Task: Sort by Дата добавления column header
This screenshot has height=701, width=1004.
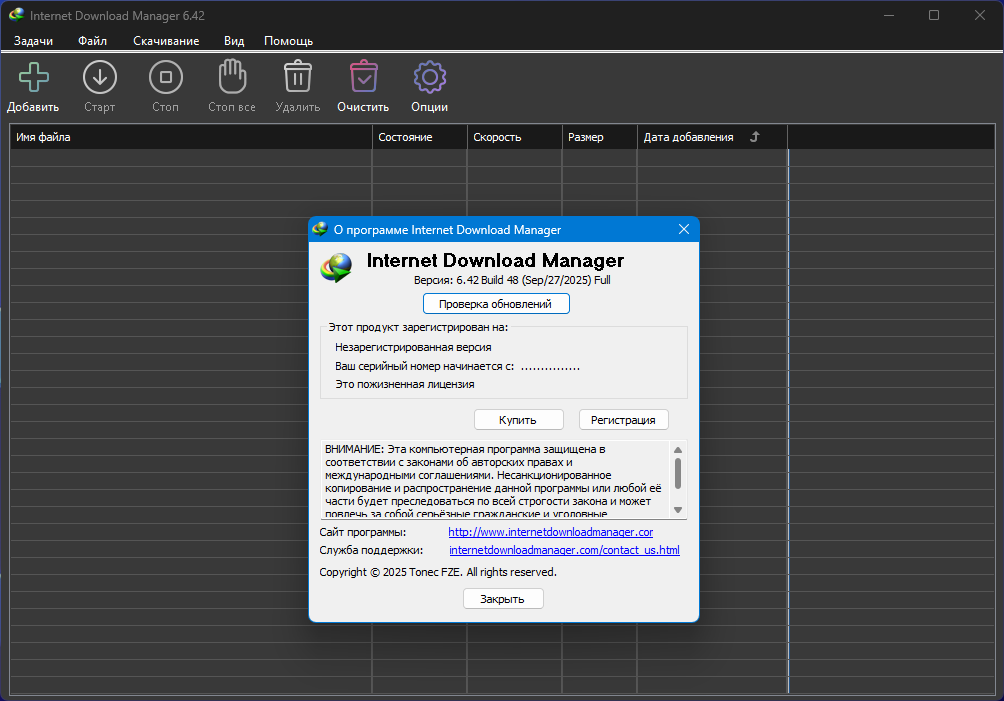Action: pos(688,137)
